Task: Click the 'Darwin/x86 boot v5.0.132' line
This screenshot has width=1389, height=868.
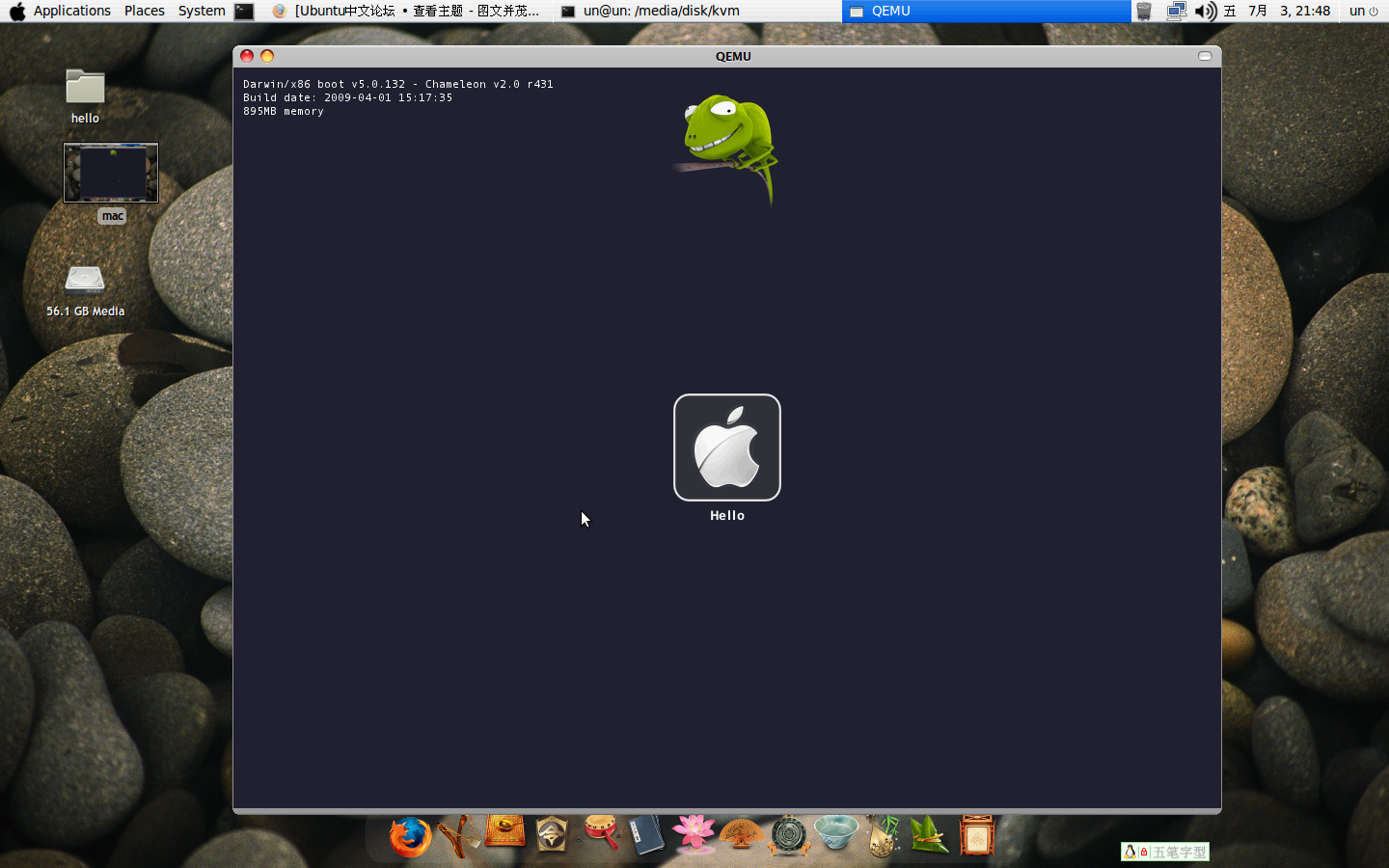Action: tap(398, 84)
